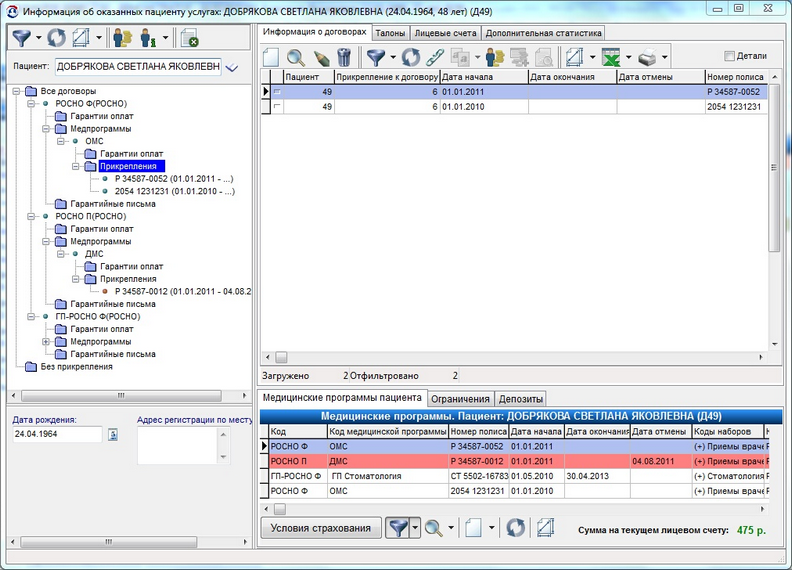Click the blank page icon in medical programs toolbar
Viewport: 792px width, 570px height.
[473, 529]
